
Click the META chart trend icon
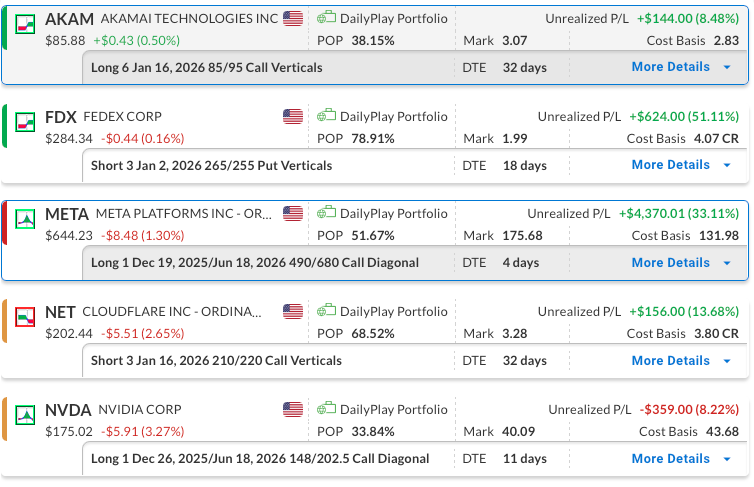coord(27,217)
